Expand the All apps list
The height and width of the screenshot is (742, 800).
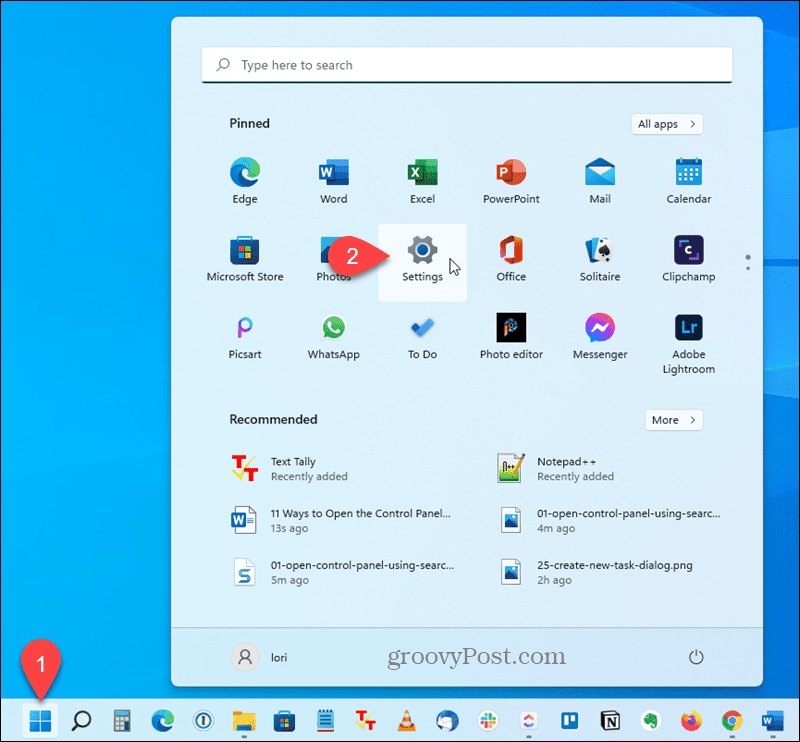click(x=667, y=124)
